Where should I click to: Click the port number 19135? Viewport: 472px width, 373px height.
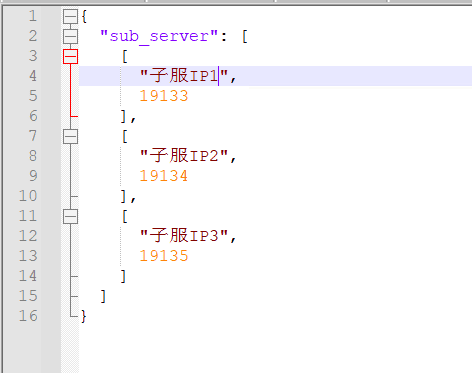[x=164, y=256]
